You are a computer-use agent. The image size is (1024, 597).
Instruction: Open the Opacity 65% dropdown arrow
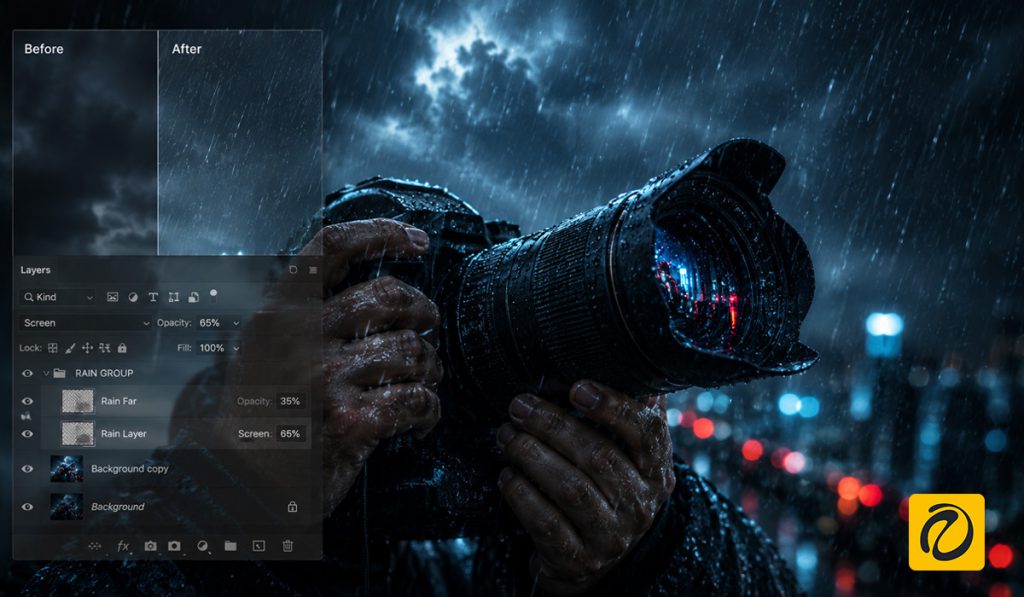(236, 323)
